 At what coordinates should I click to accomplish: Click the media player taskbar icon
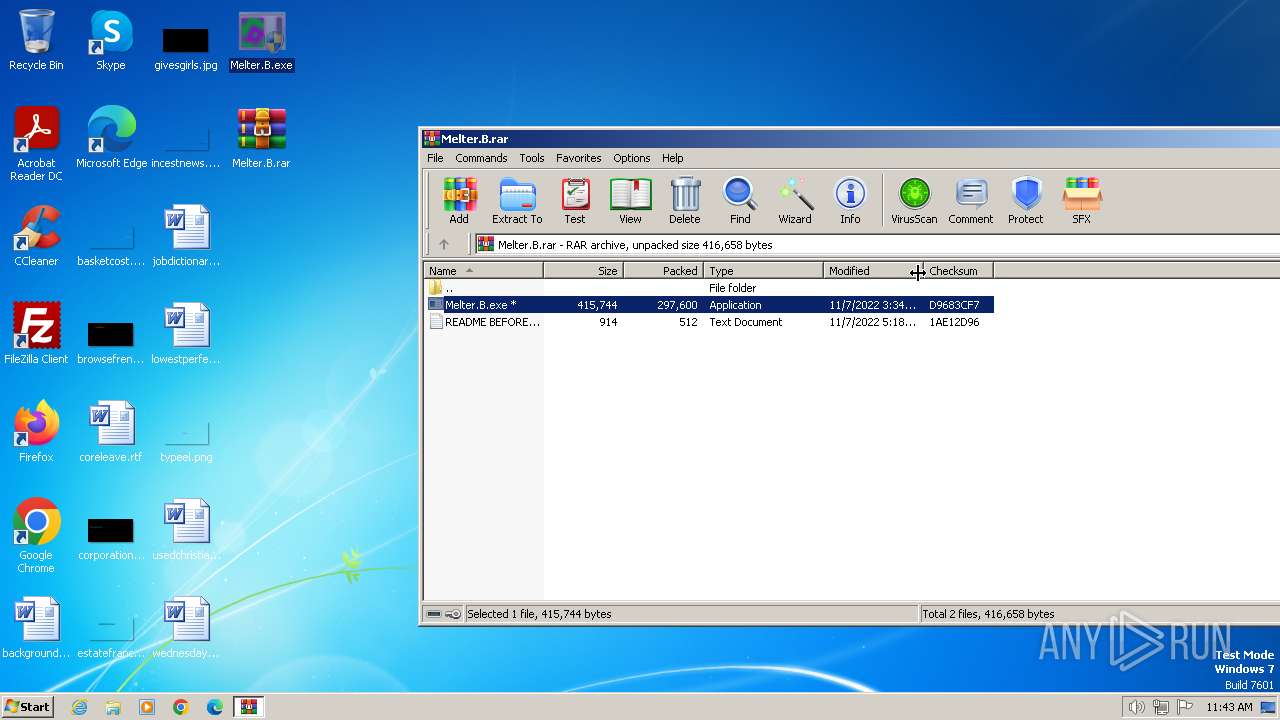[x=147, y=707]
